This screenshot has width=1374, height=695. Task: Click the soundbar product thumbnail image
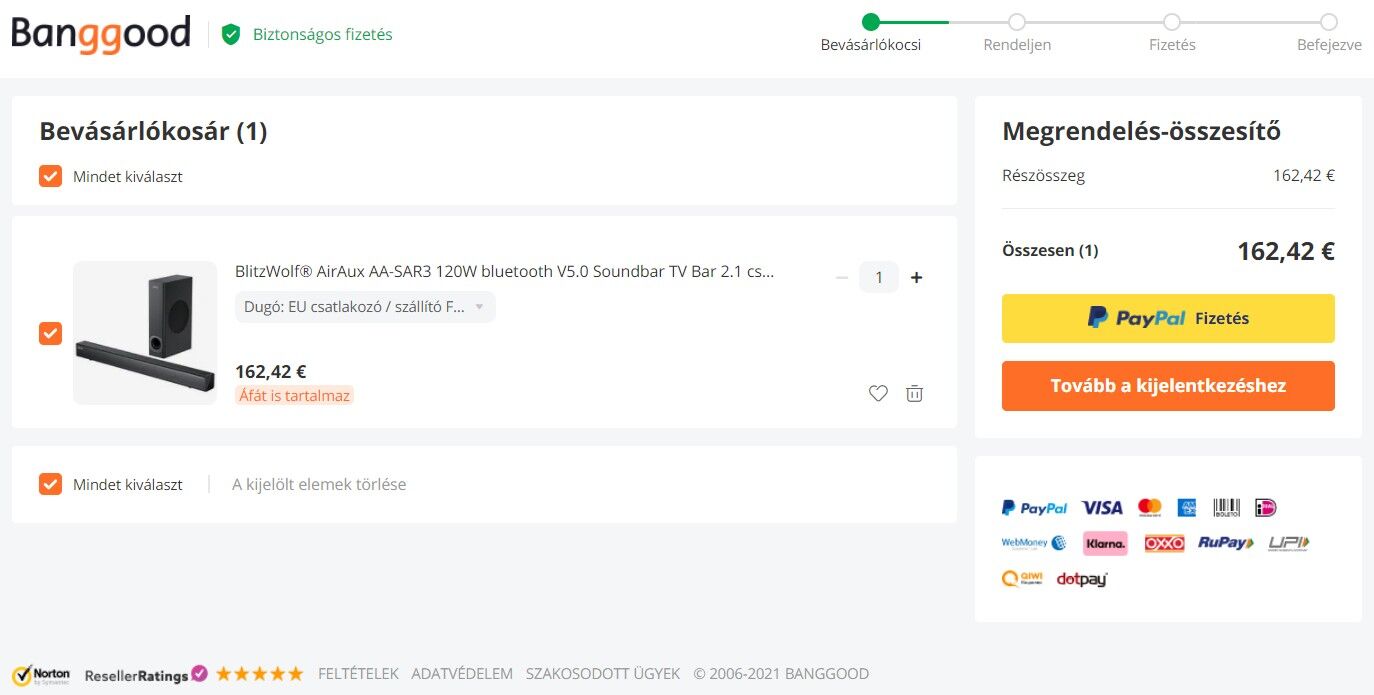145,333
